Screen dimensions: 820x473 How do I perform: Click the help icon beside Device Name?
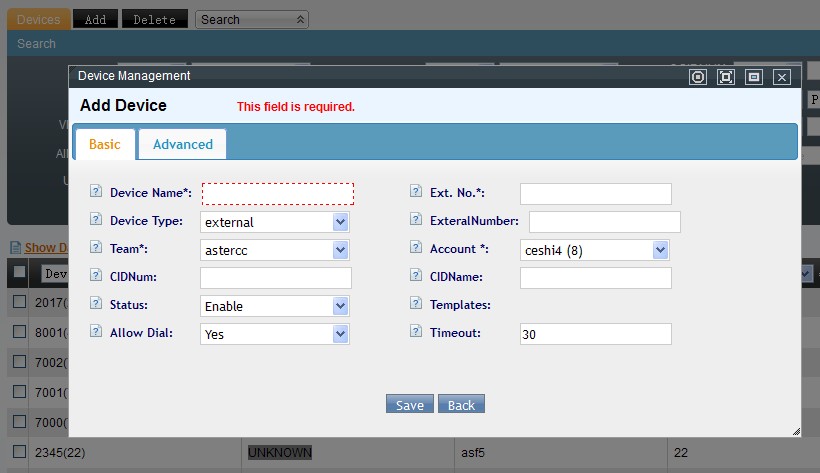96,192
